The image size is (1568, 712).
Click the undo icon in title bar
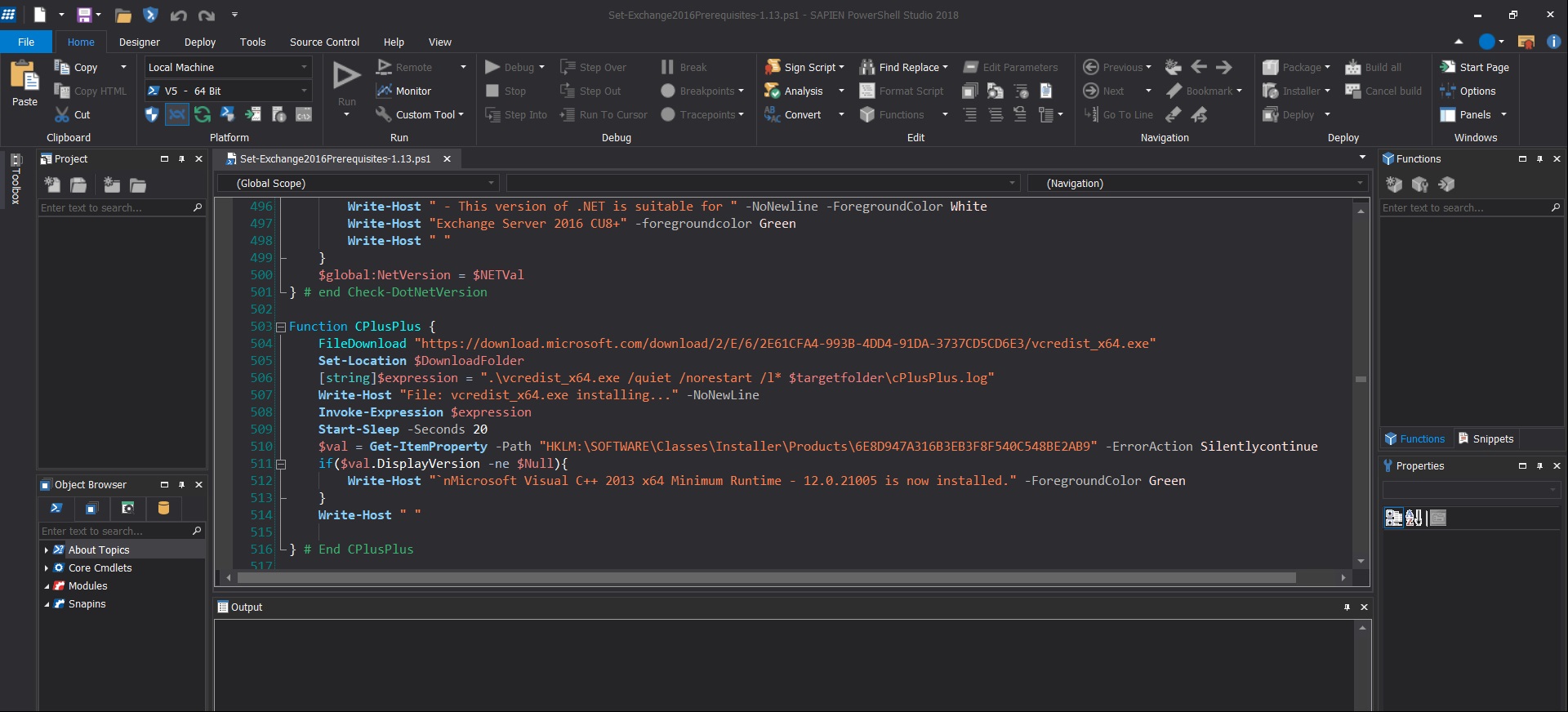pos(178,15)
